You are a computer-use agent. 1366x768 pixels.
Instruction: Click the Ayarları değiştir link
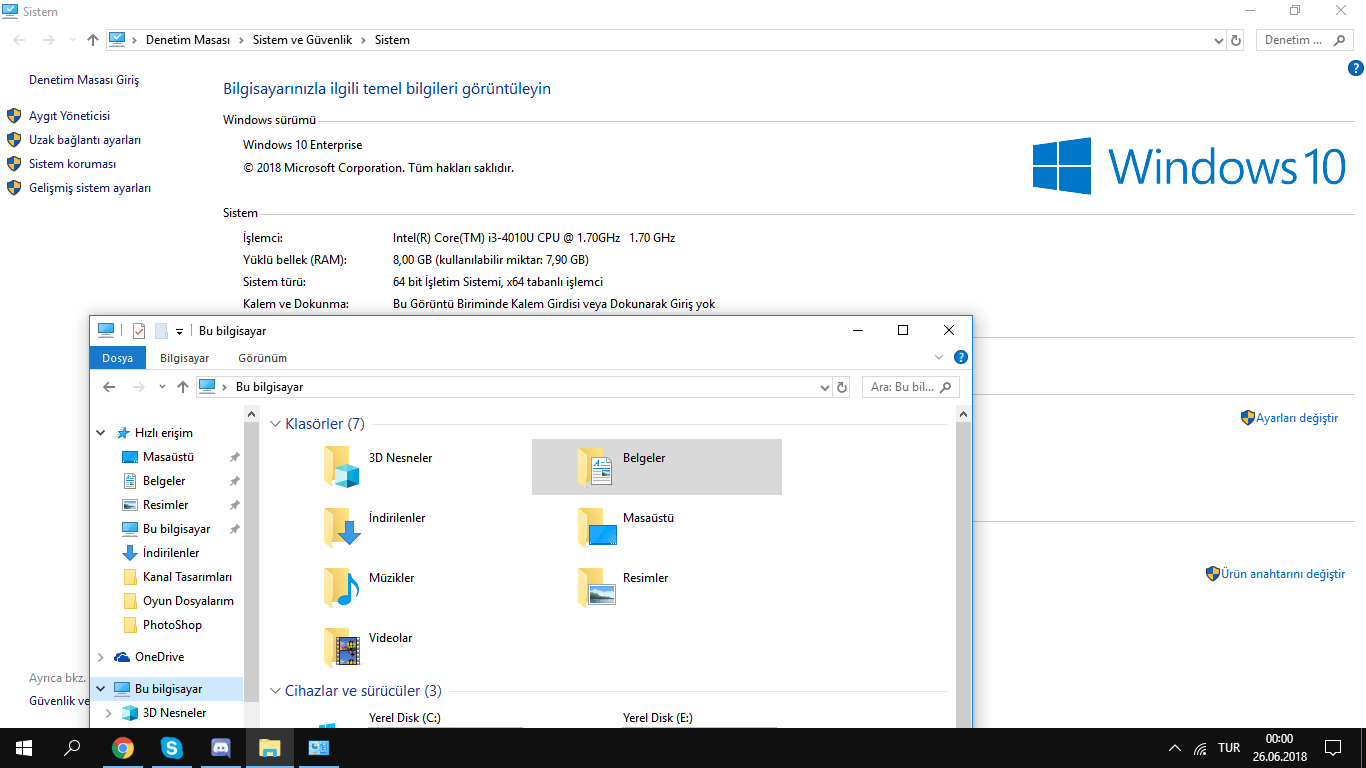(1297, 418)
